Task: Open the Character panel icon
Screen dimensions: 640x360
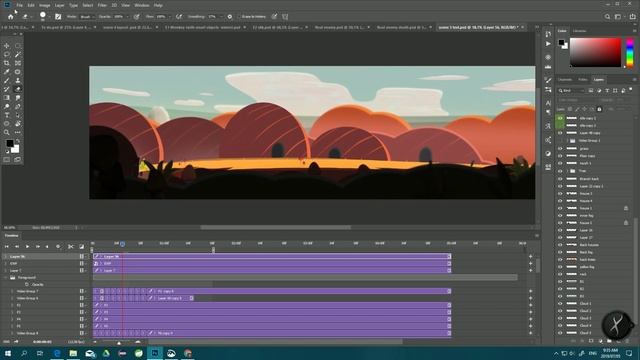Action: point(548,103)
